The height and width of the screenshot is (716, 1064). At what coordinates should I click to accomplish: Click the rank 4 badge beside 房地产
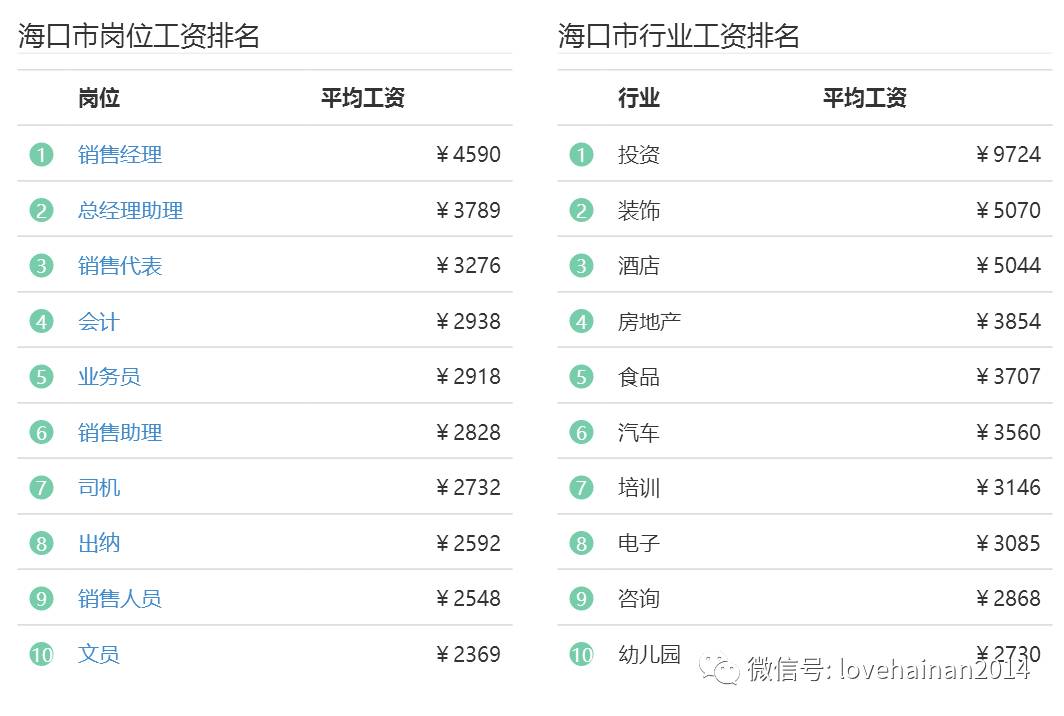coord(580,321)
